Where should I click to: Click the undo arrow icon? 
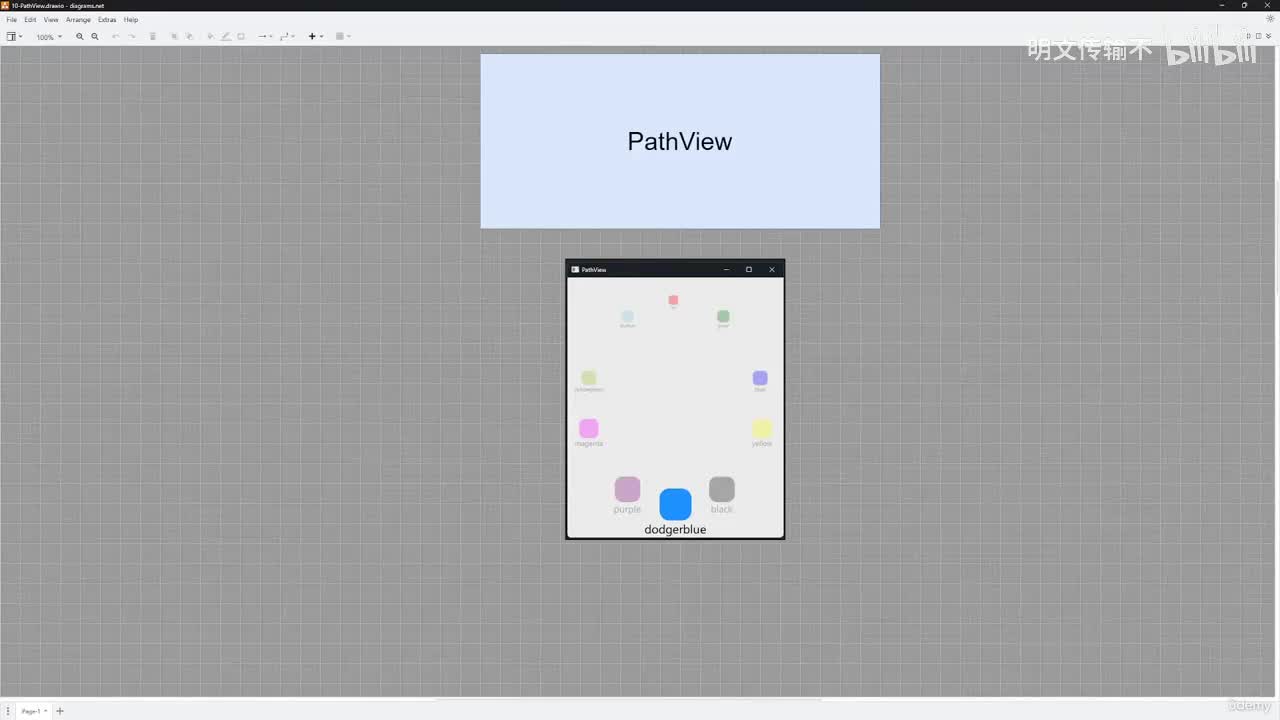coord(115,37)
